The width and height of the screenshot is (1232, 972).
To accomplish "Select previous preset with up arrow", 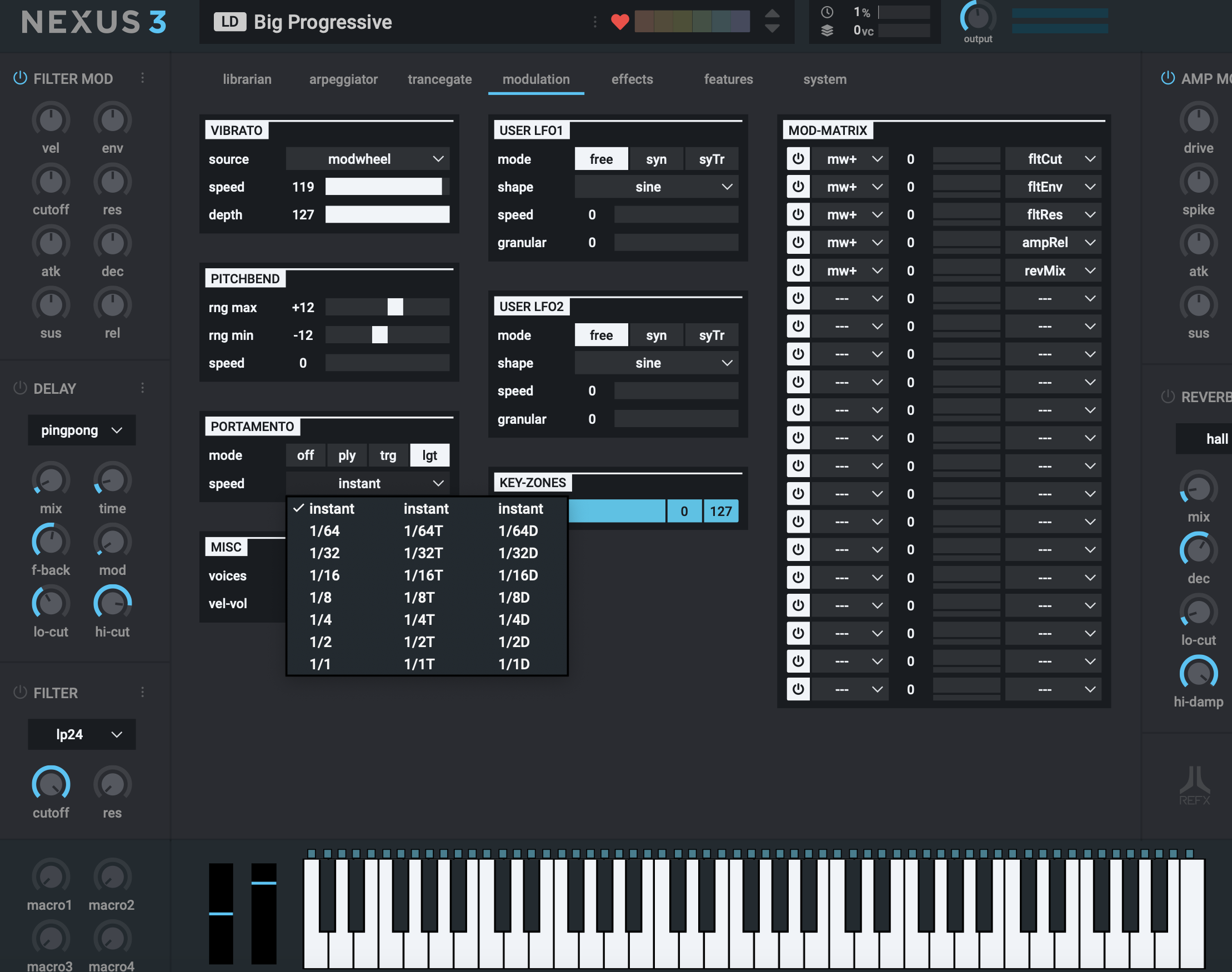I will click(772, 14).
